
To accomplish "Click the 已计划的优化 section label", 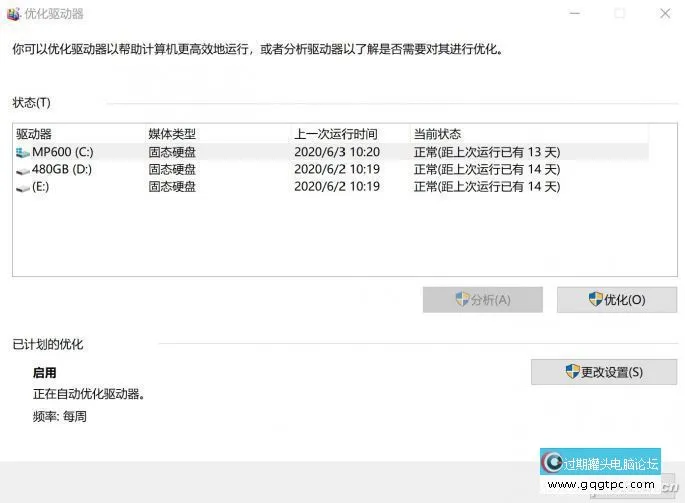I will [x=48, y=344].
